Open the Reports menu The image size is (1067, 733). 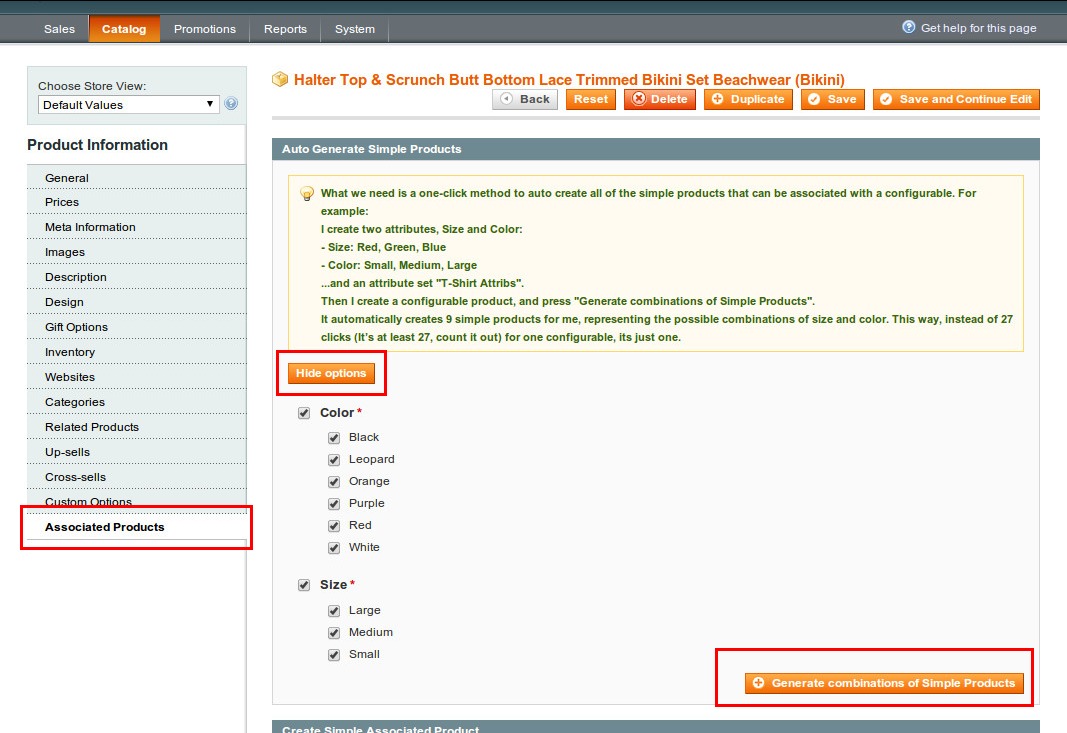[x=285, y=29]
